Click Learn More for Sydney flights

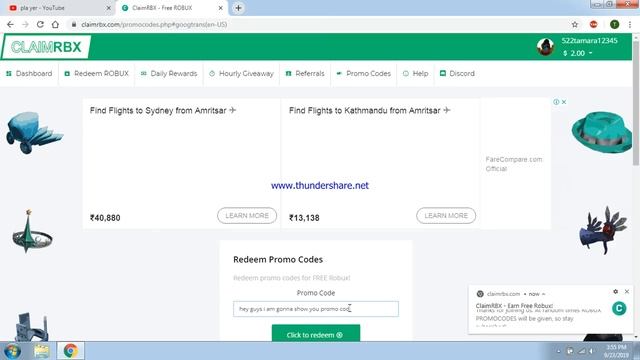[x=247, y=216]
